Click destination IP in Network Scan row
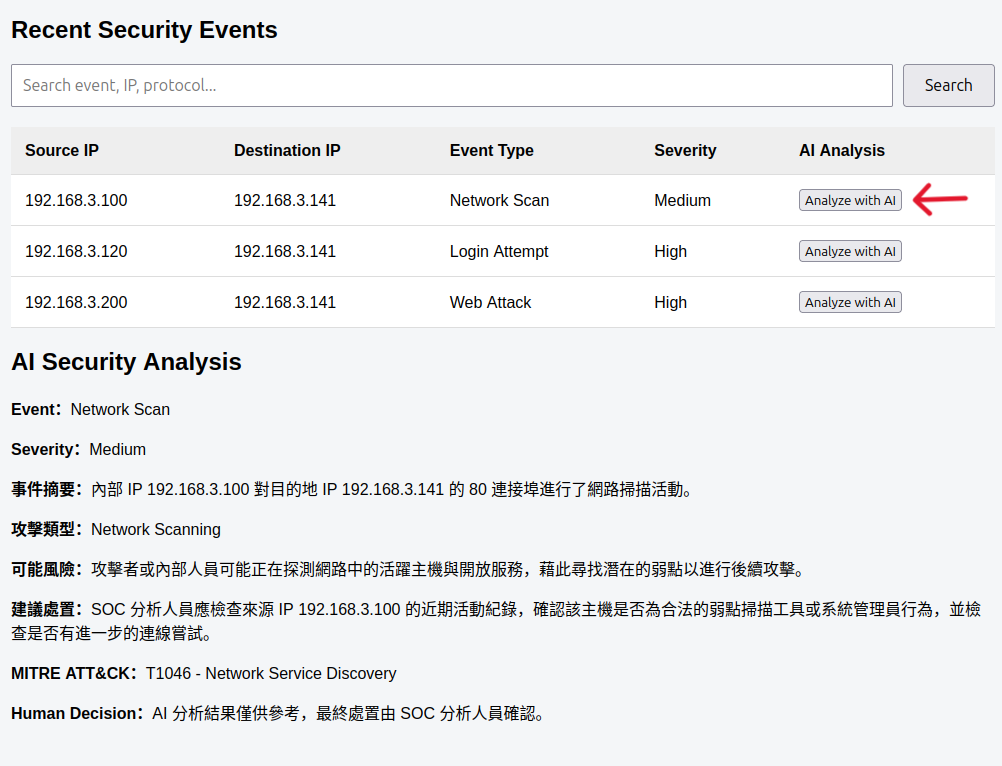 [x=285, y=200]
